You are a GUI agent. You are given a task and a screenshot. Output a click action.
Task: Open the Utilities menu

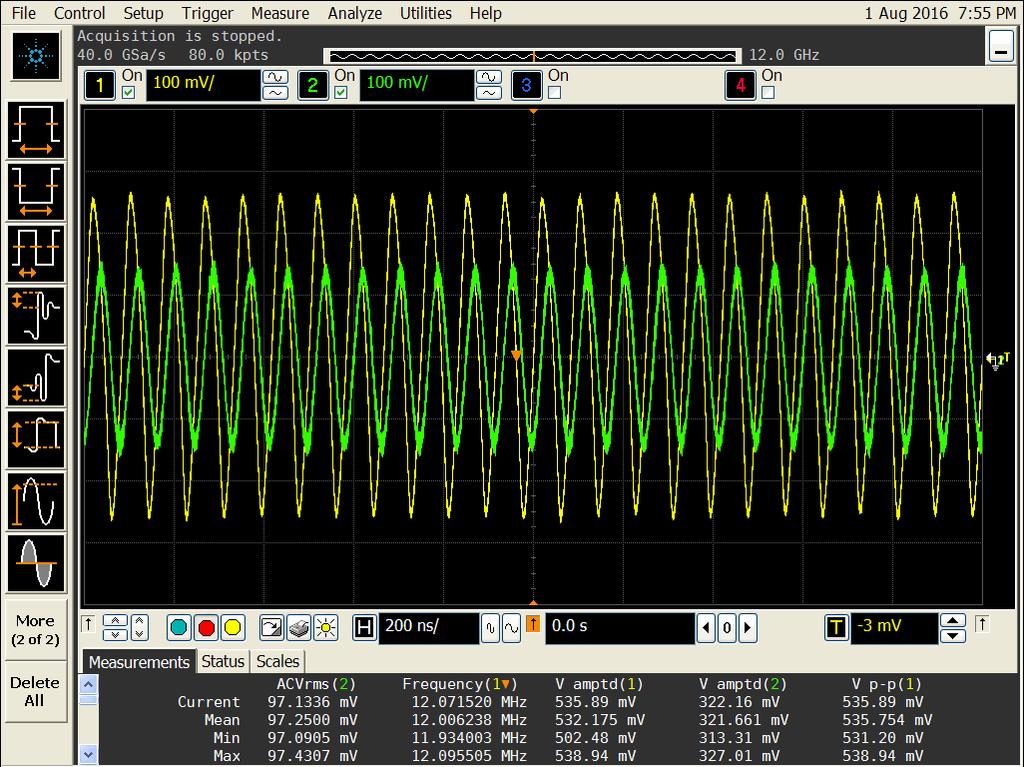click(x=426, y=13)
